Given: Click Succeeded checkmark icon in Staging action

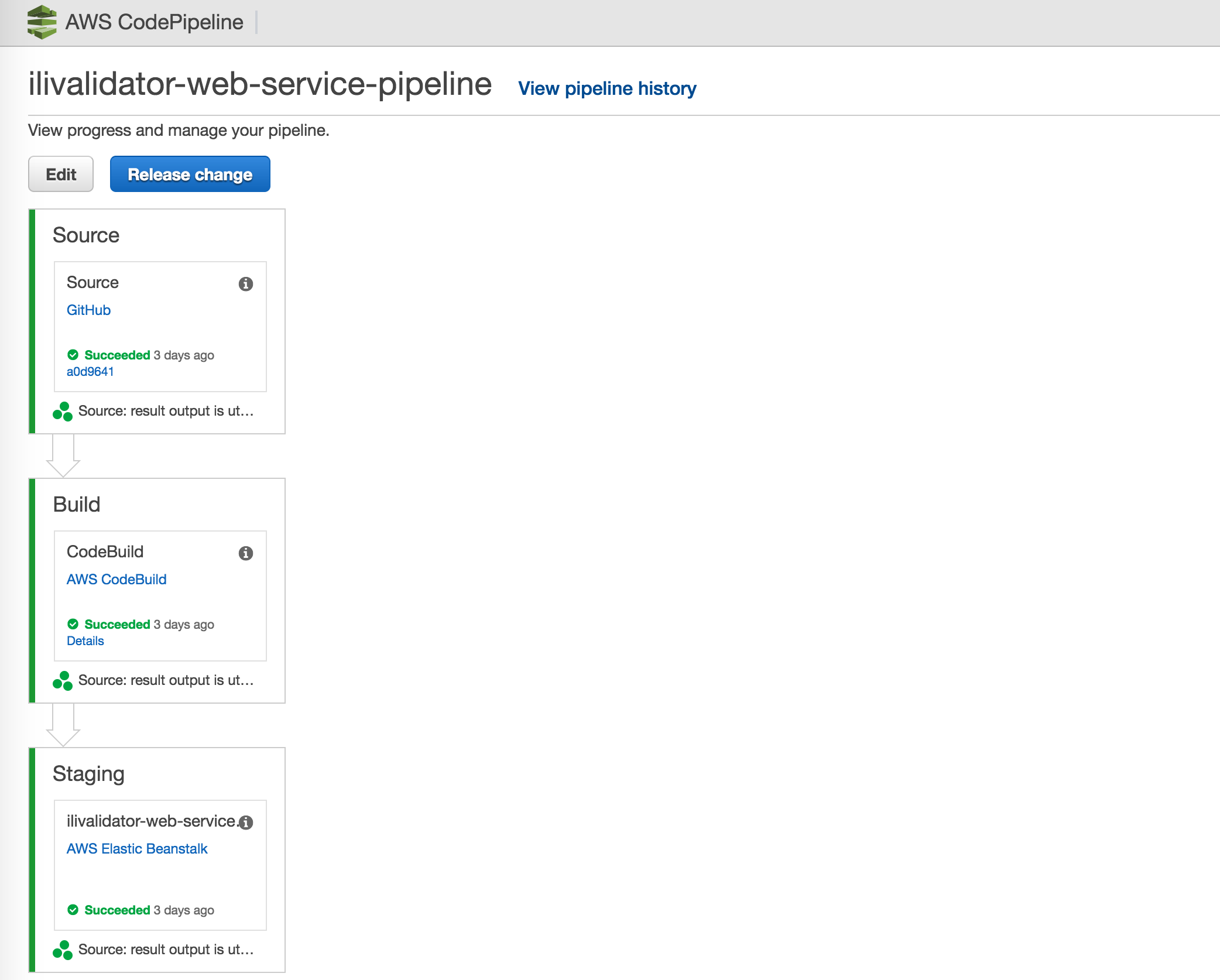Looking at the screenshot, I should coord(73,910).
